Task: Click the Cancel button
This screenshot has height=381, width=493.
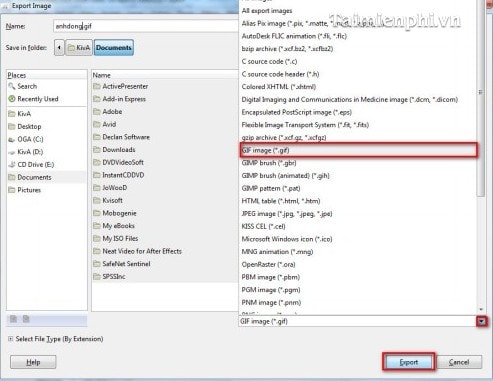Action: [x=459, y=362]
